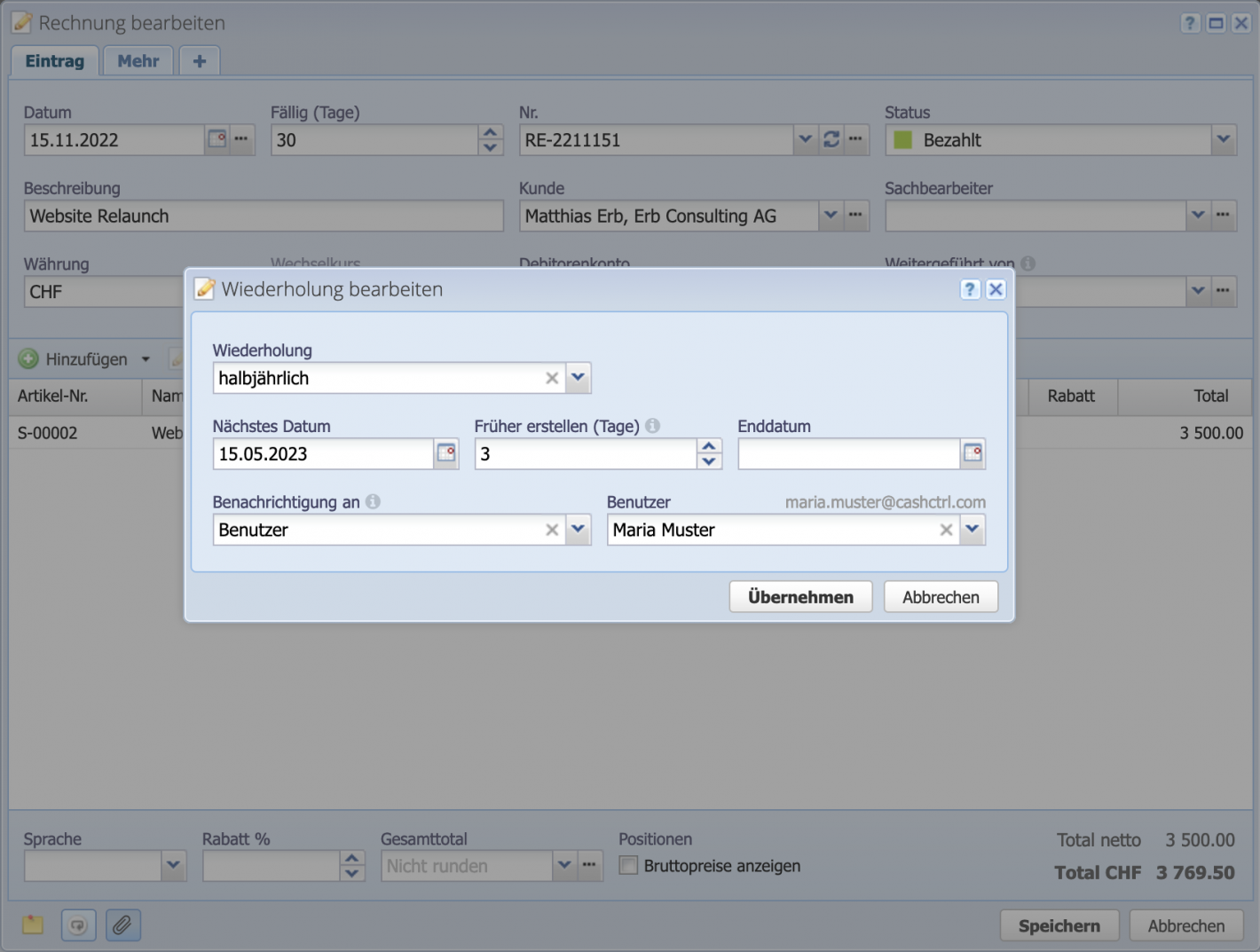Regenerate the invoice number with the refresh icon
The image size is (1260, 952).
point(831,139)
